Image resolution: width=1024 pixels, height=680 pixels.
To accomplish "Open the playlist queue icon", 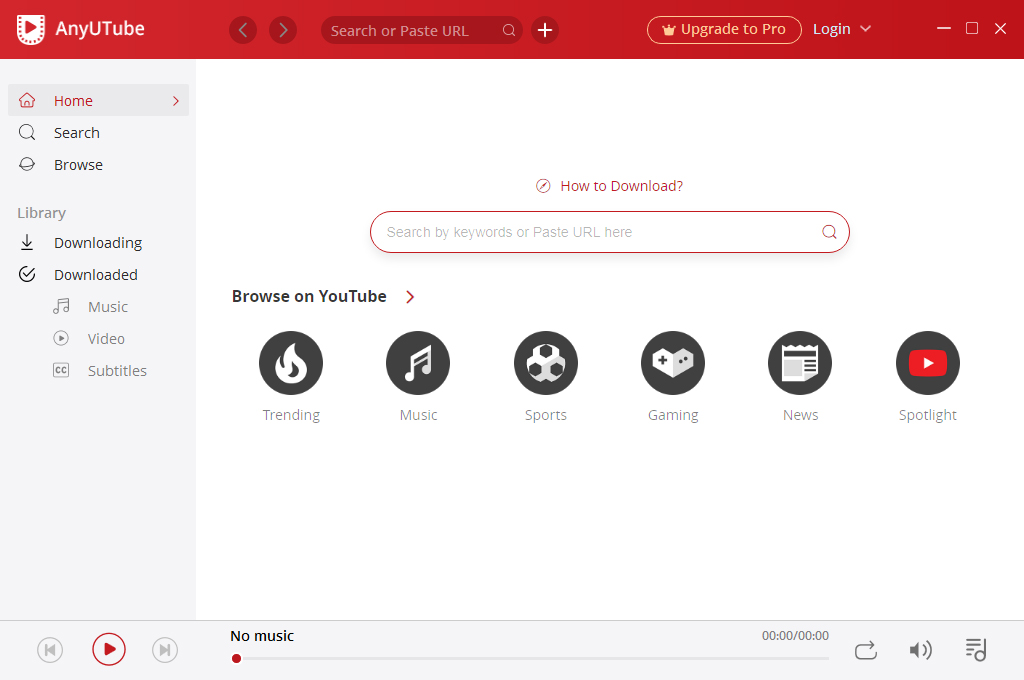I will click(976, 650).
